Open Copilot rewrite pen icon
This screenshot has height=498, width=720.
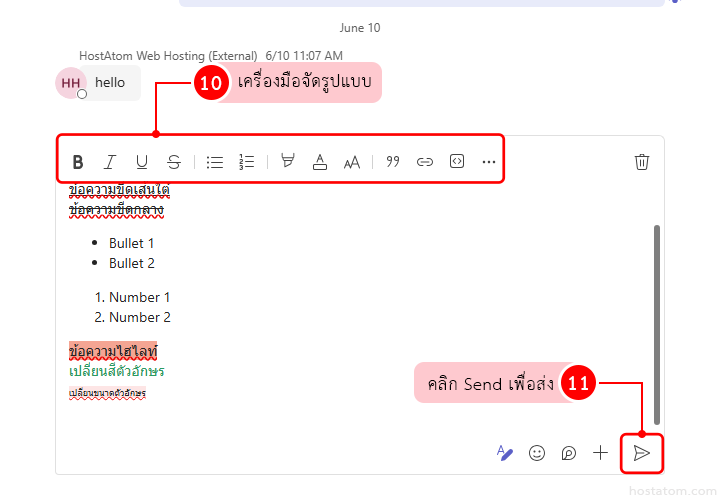point(505,453)
